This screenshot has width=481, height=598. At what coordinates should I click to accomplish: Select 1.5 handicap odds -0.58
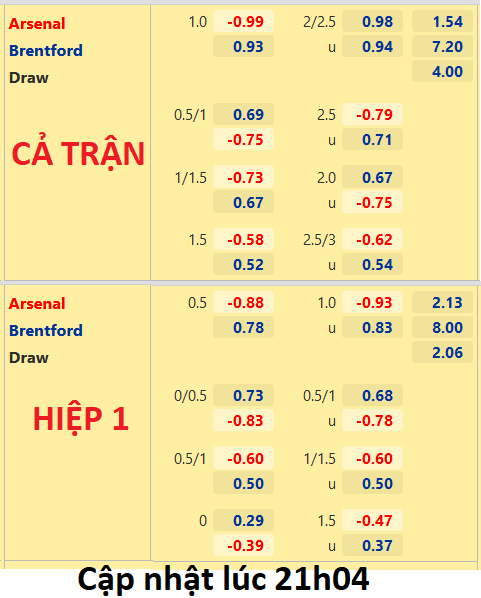click(x=243, y=240)
